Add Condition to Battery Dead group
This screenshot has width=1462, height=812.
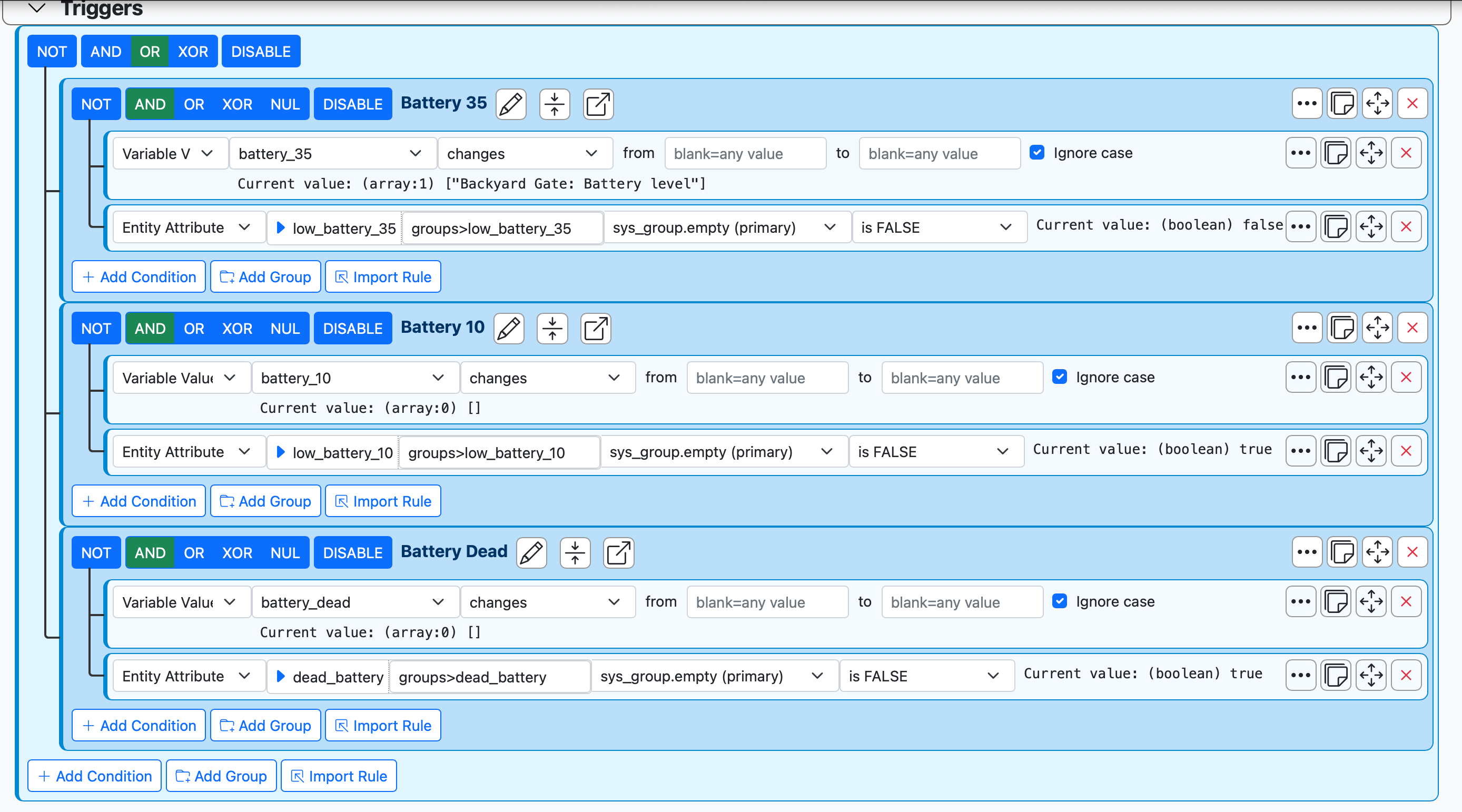pyautogui.click(x=139, y=725)
